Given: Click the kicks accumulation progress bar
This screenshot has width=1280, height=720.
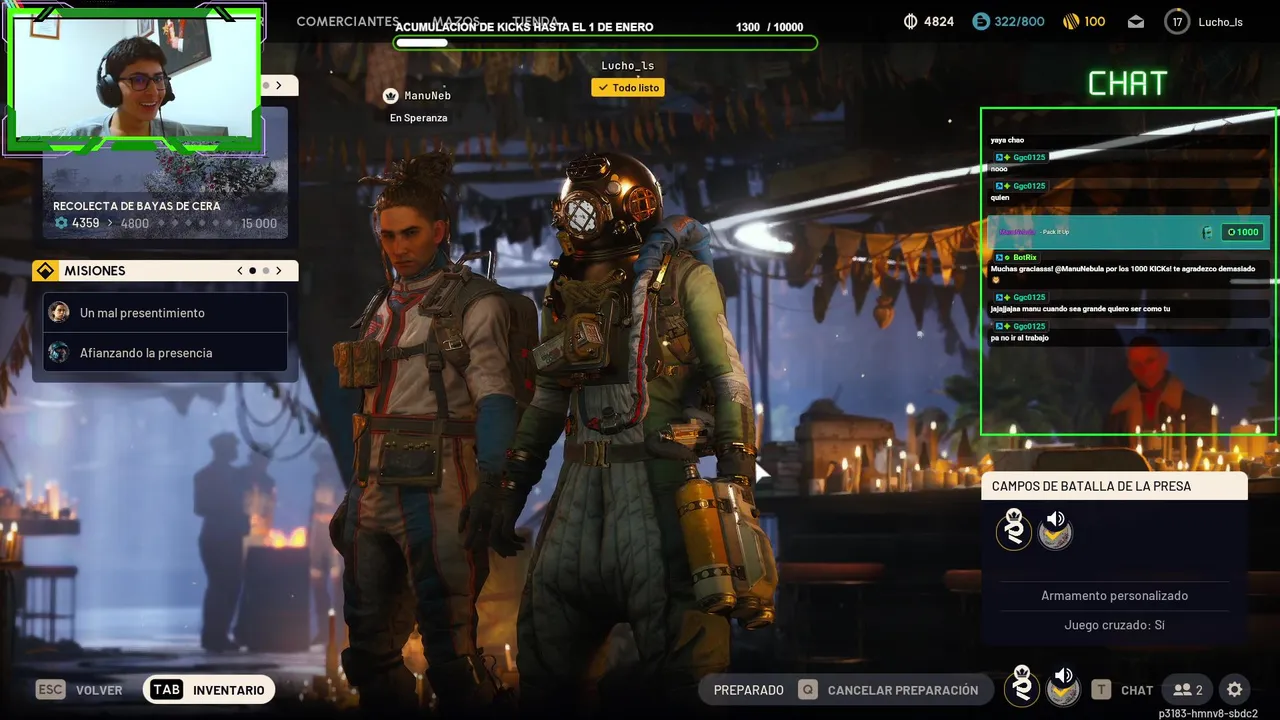Looking at the screenshot, I should [605, 43].
